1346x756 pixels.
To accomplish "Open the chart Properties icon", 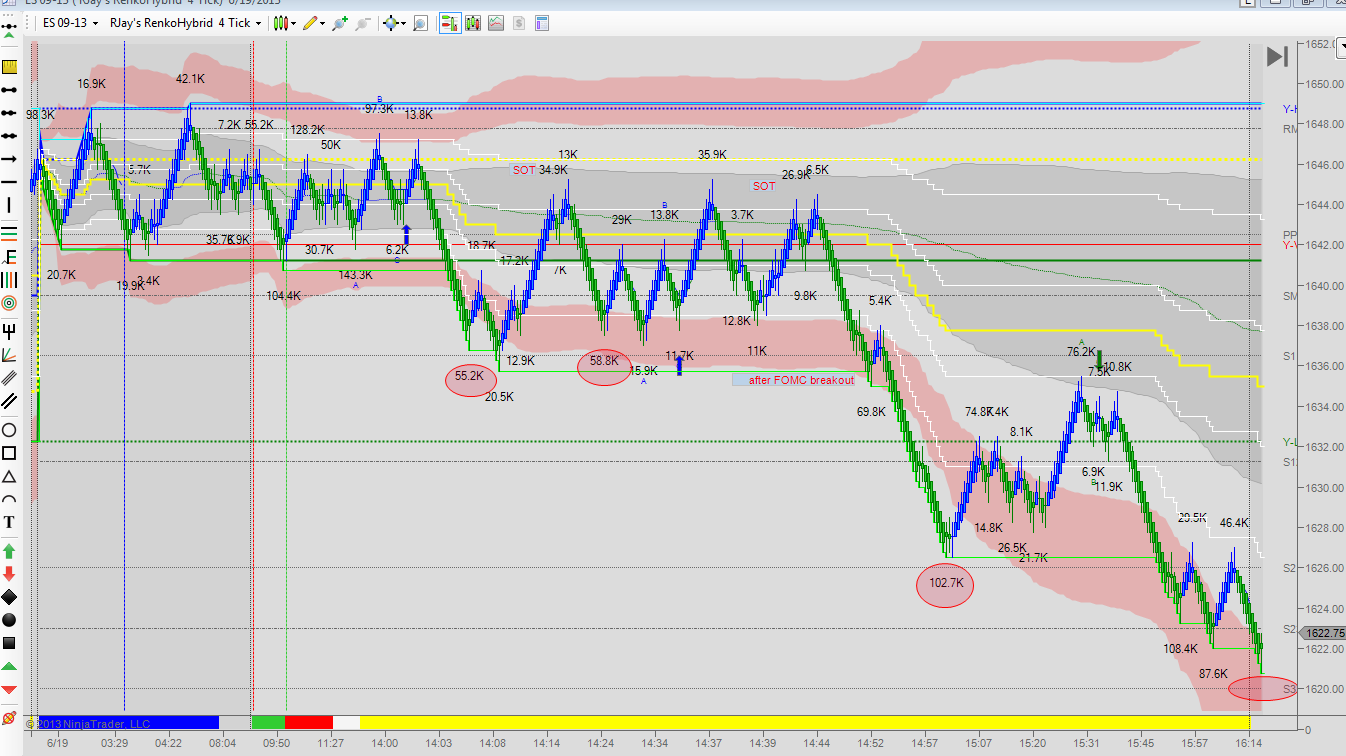I will (x=541, y=22).
